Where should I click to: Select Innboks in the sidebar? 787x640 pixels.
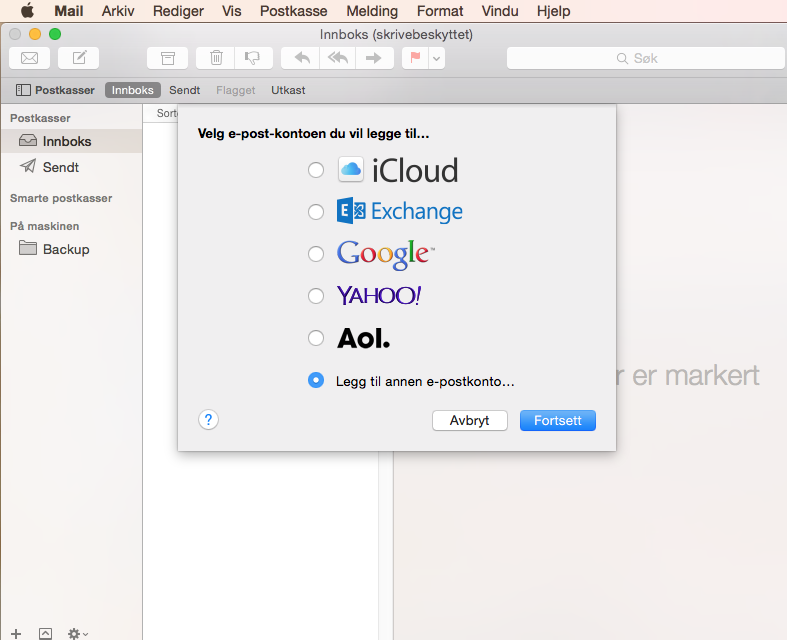click(71, 141)
